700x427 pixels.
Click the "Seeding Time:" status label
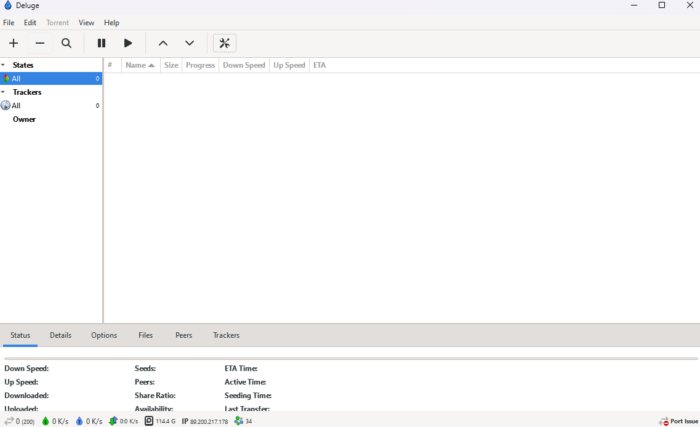pyautogui.click(x=248, y=396)
